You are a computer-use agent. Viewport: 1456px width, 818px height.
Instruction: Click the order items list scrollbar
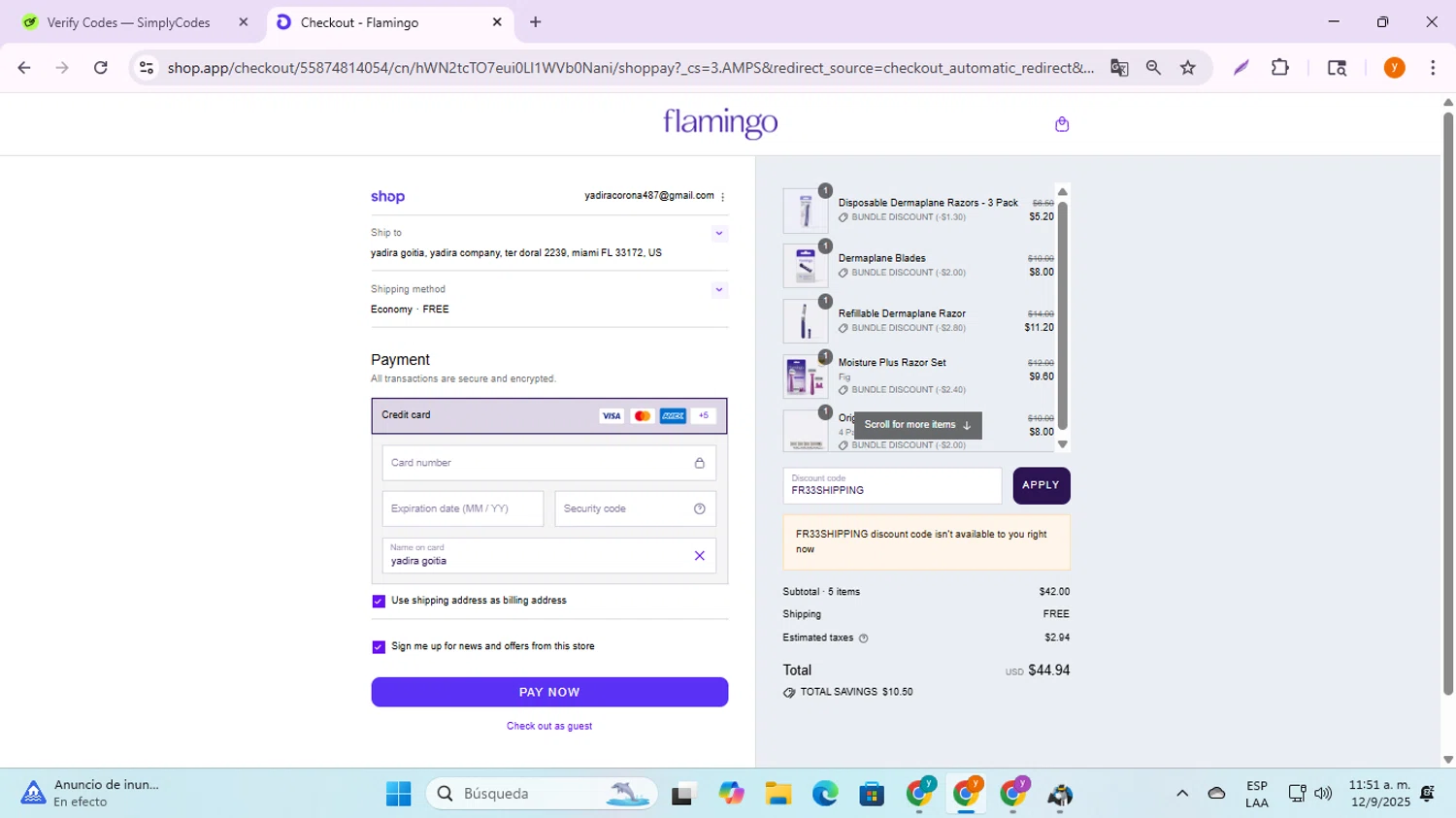1062,315
